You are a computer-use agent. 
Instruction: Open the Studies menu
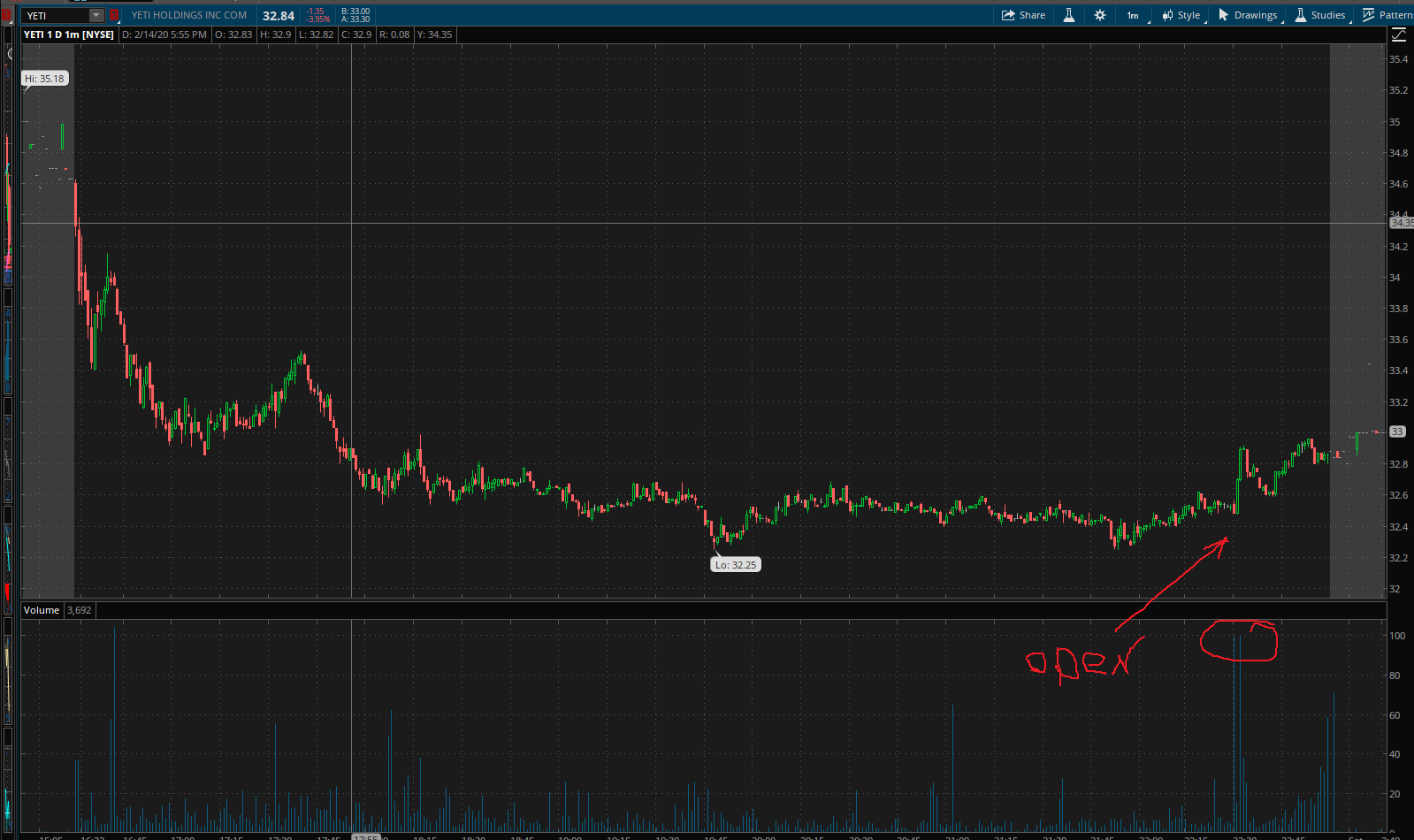pyautogui.click(x=1320, y=15)
